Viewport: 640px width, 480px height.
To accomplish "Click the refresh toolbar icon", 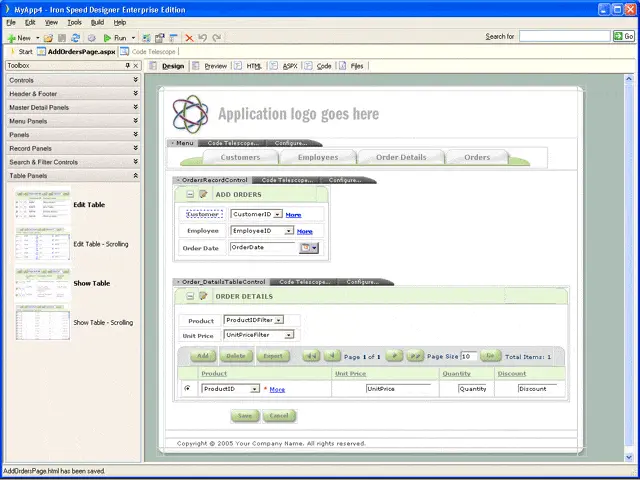I will pyautogui.click(x=75, y=37).
